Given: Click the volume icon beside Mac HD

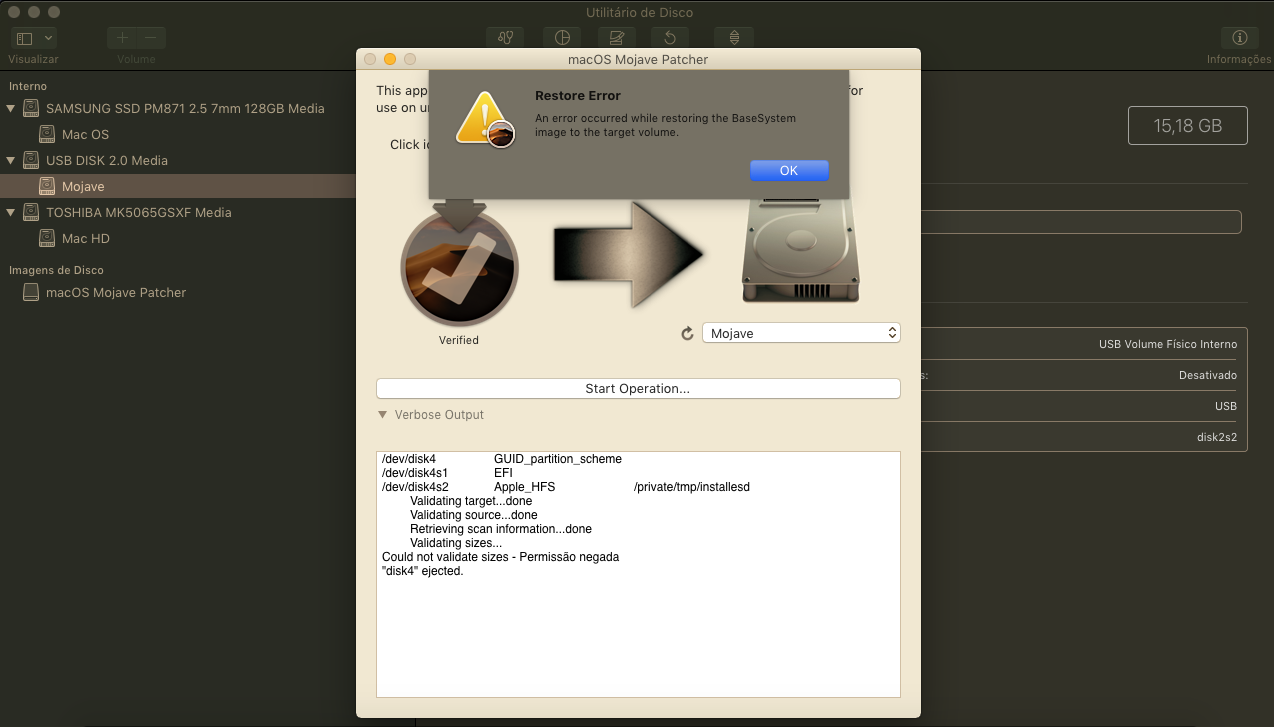Looking at the screenshot, I should click(x=47, y=238).
